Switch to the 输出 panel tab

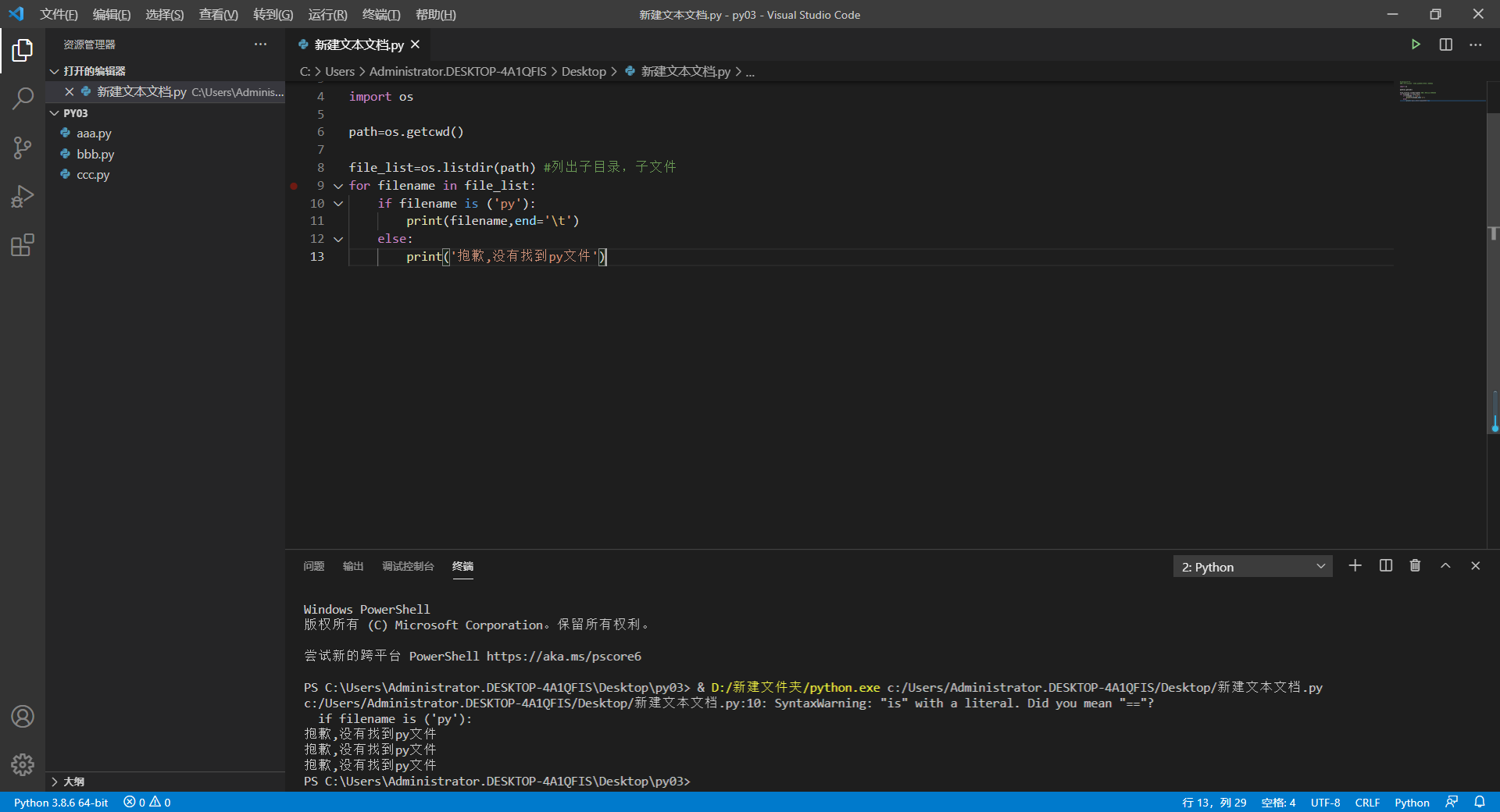click(x=353, y=566)
